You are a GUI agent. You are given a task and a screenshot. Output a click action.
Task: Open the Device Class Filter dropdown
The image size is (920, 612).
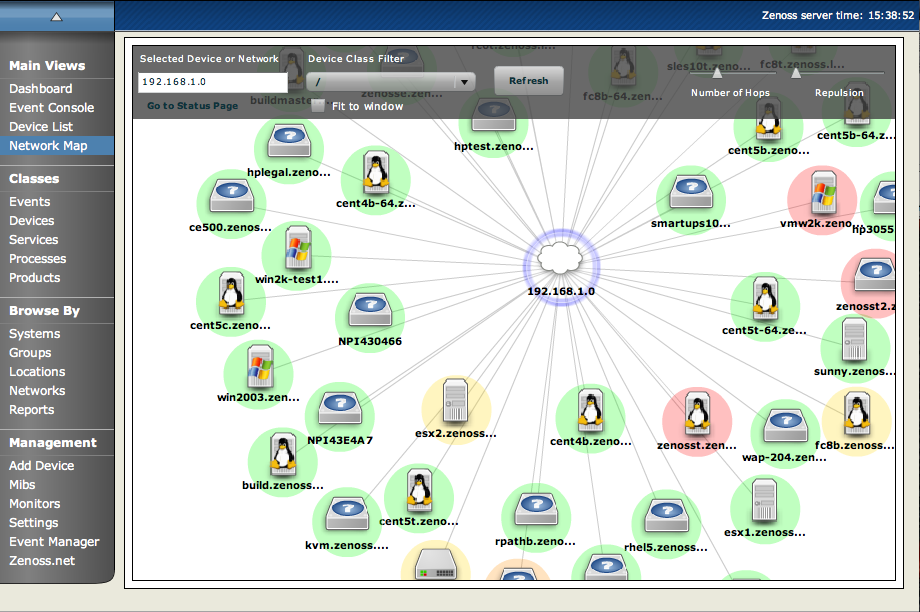pos(391,82)
